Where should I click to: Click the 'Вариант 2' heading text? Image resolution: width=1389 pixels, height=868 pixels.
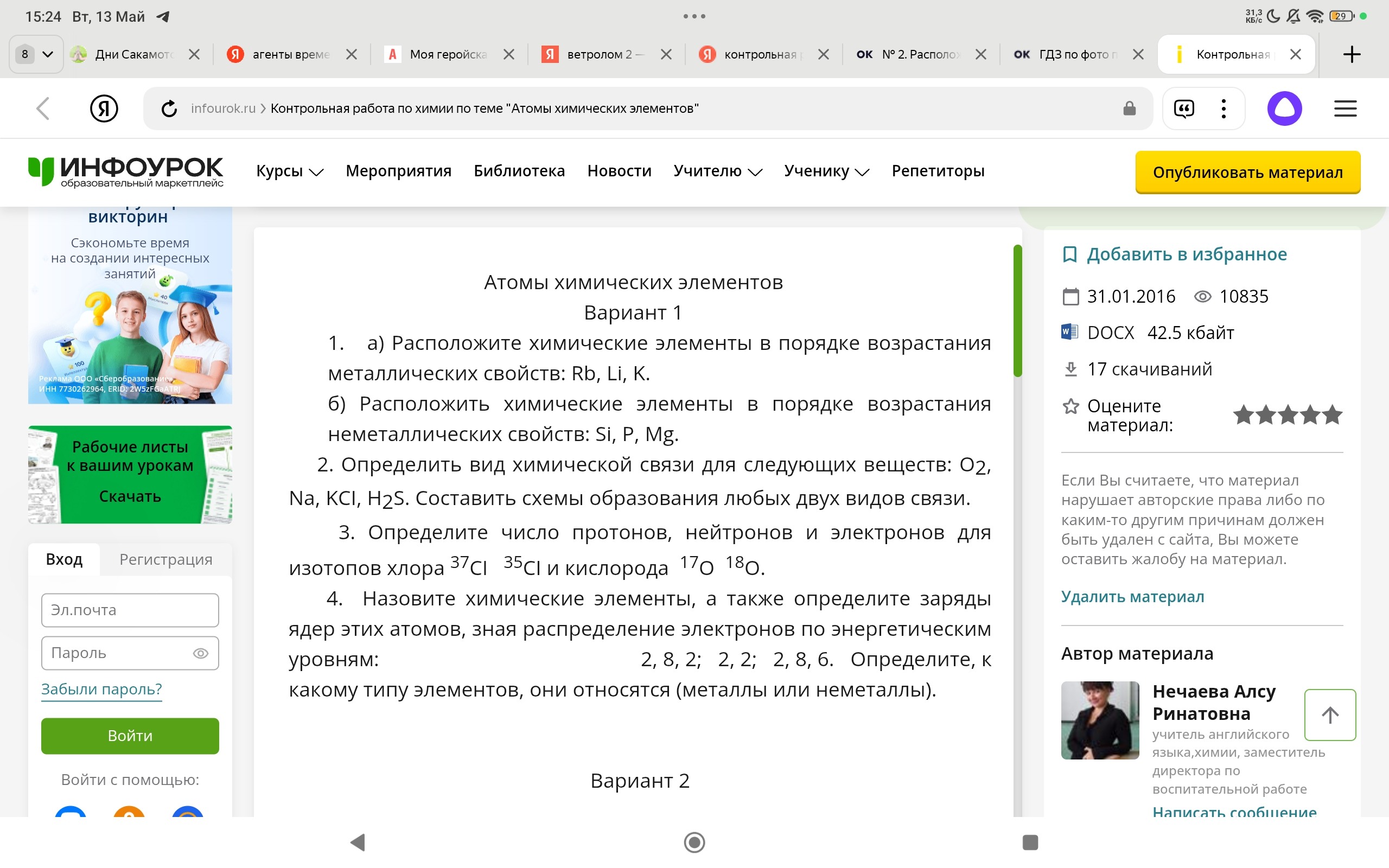point(639,781)
